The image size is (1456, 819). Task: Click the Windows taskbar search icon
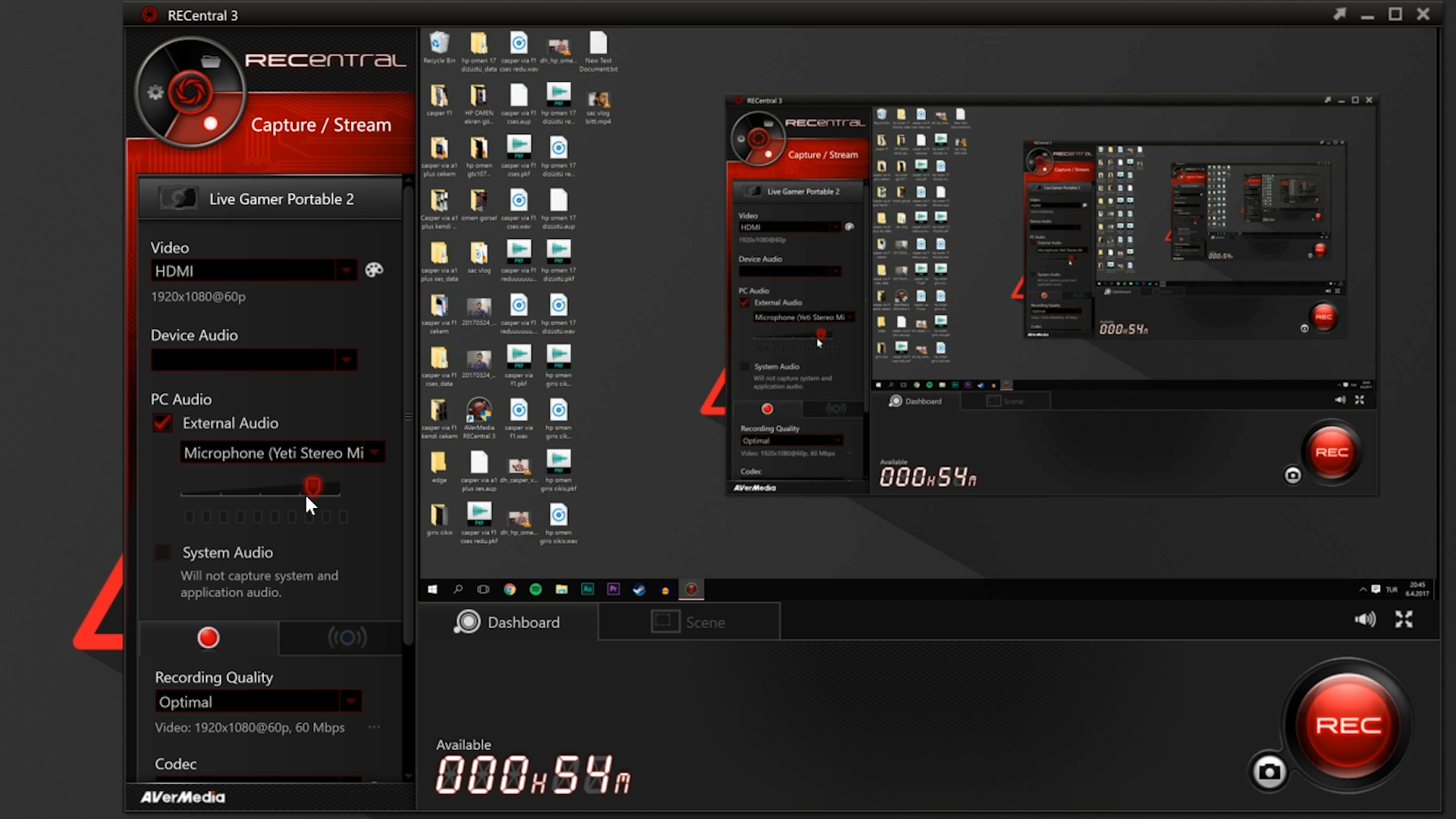(457, 589)
